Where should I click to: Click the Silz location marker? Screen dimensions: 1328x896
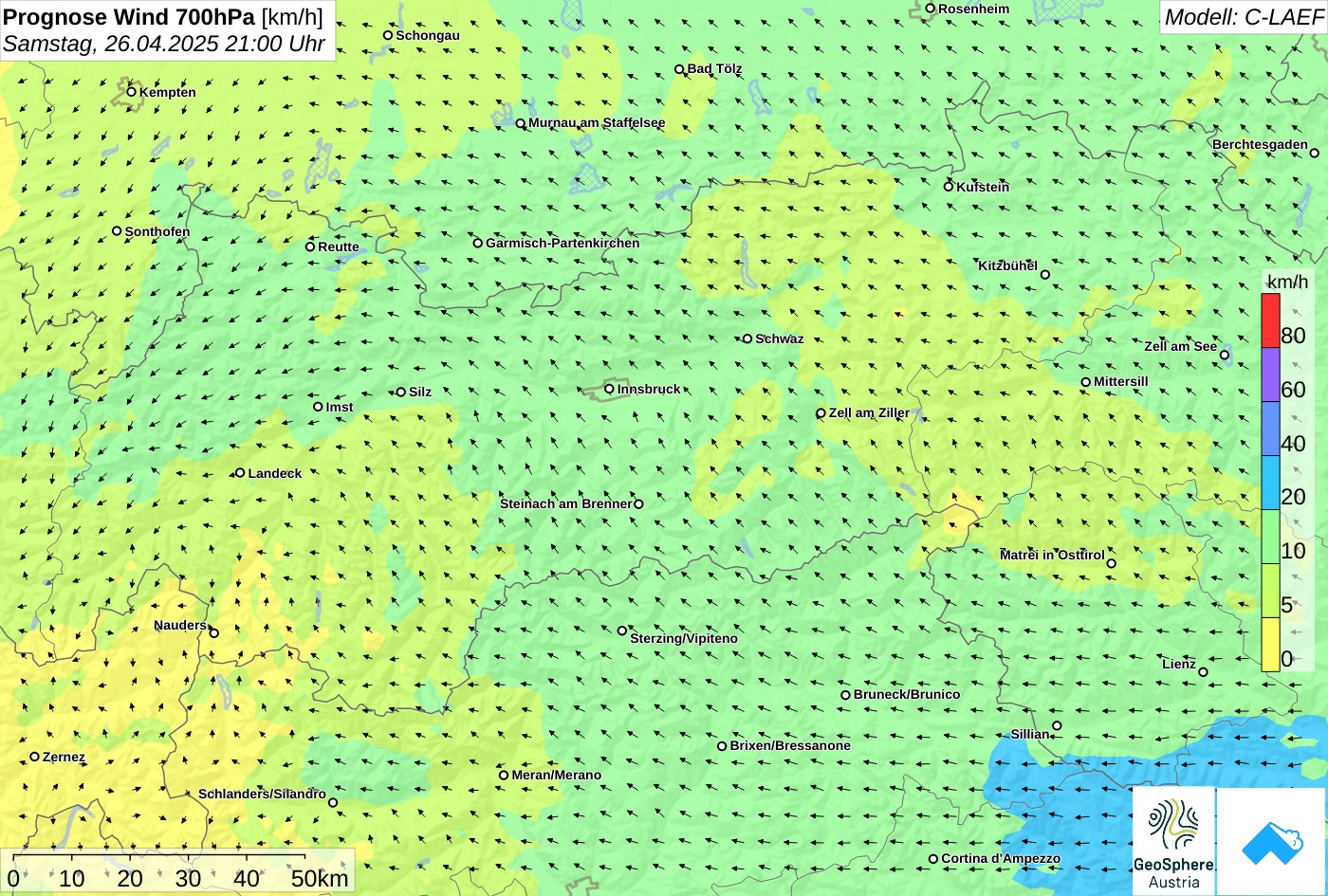pos(400,392)
